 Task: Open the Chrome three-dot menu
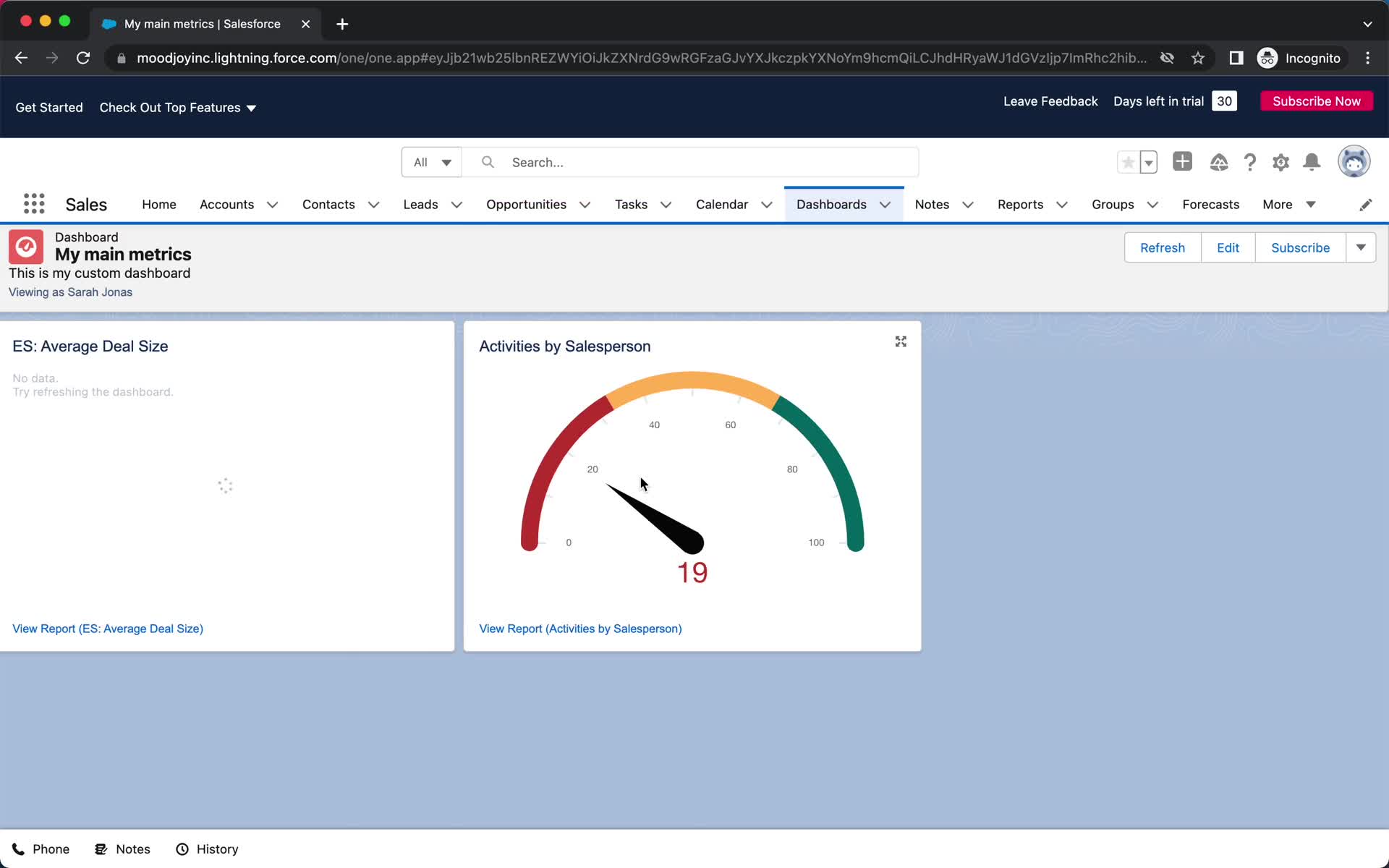click(1367, 58)
